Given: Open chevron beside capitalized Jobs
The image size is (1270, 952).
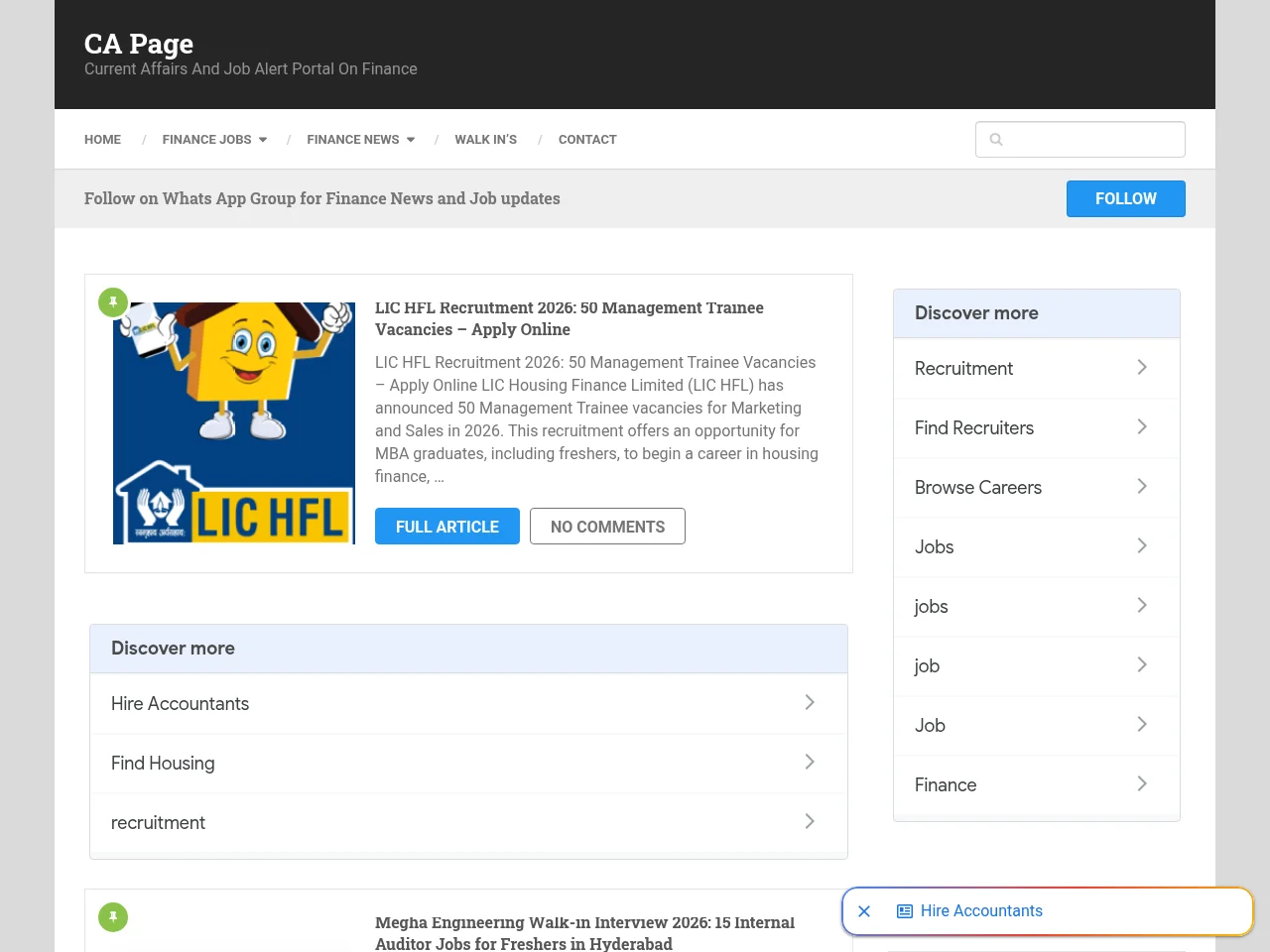Looking at the screenshot, I should point(1142,546).
